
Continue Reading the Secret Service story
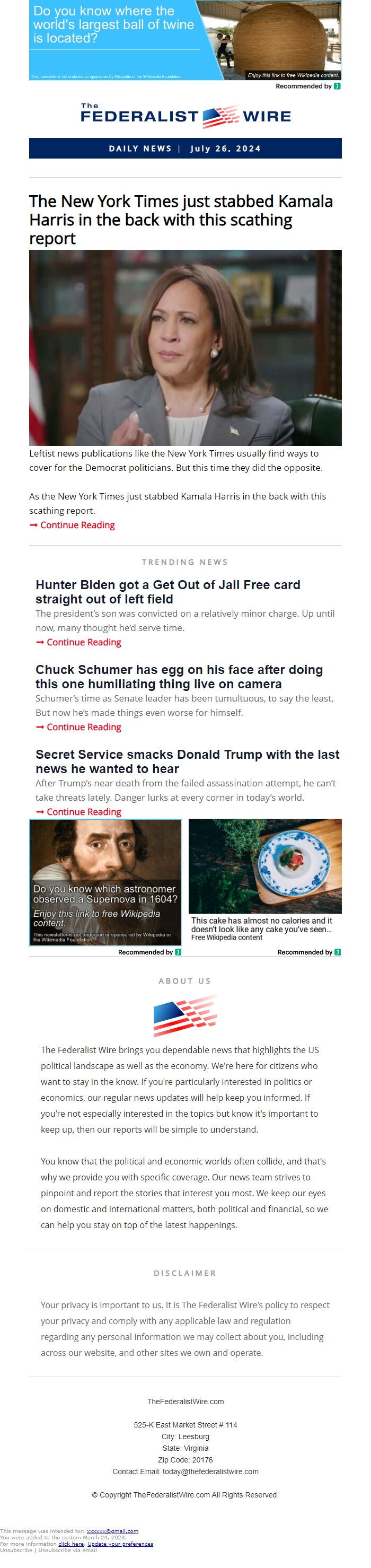[78, 811]
